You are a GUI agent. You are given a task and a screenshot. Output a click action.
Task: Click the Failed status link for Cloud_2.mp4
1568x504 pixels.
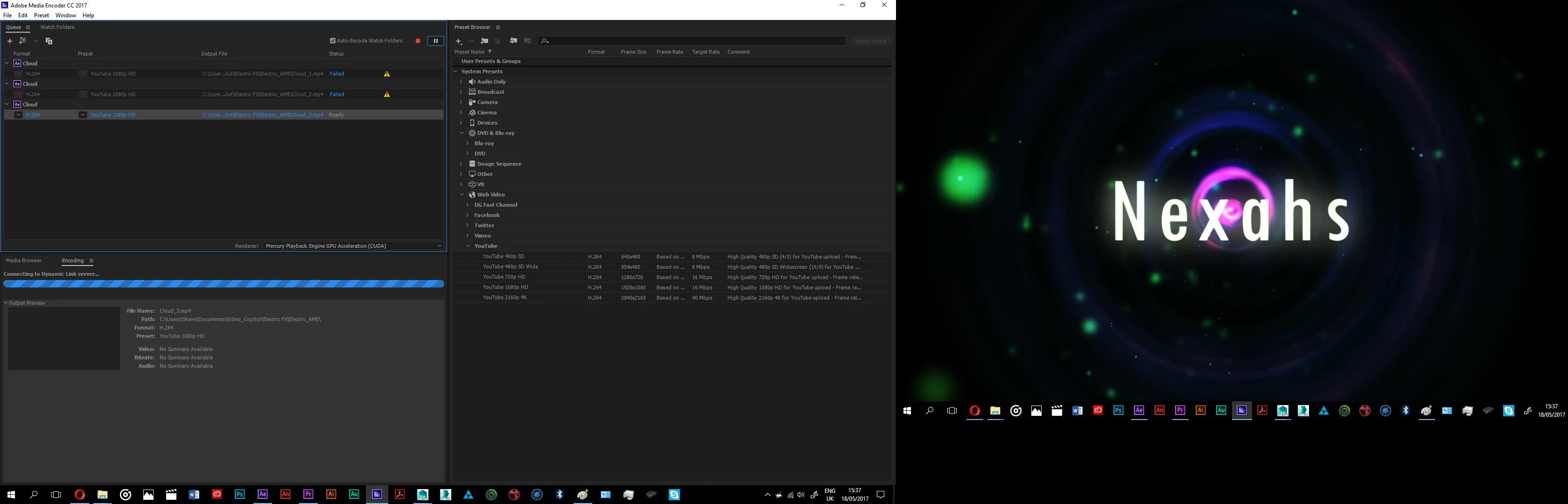(336, 94)
